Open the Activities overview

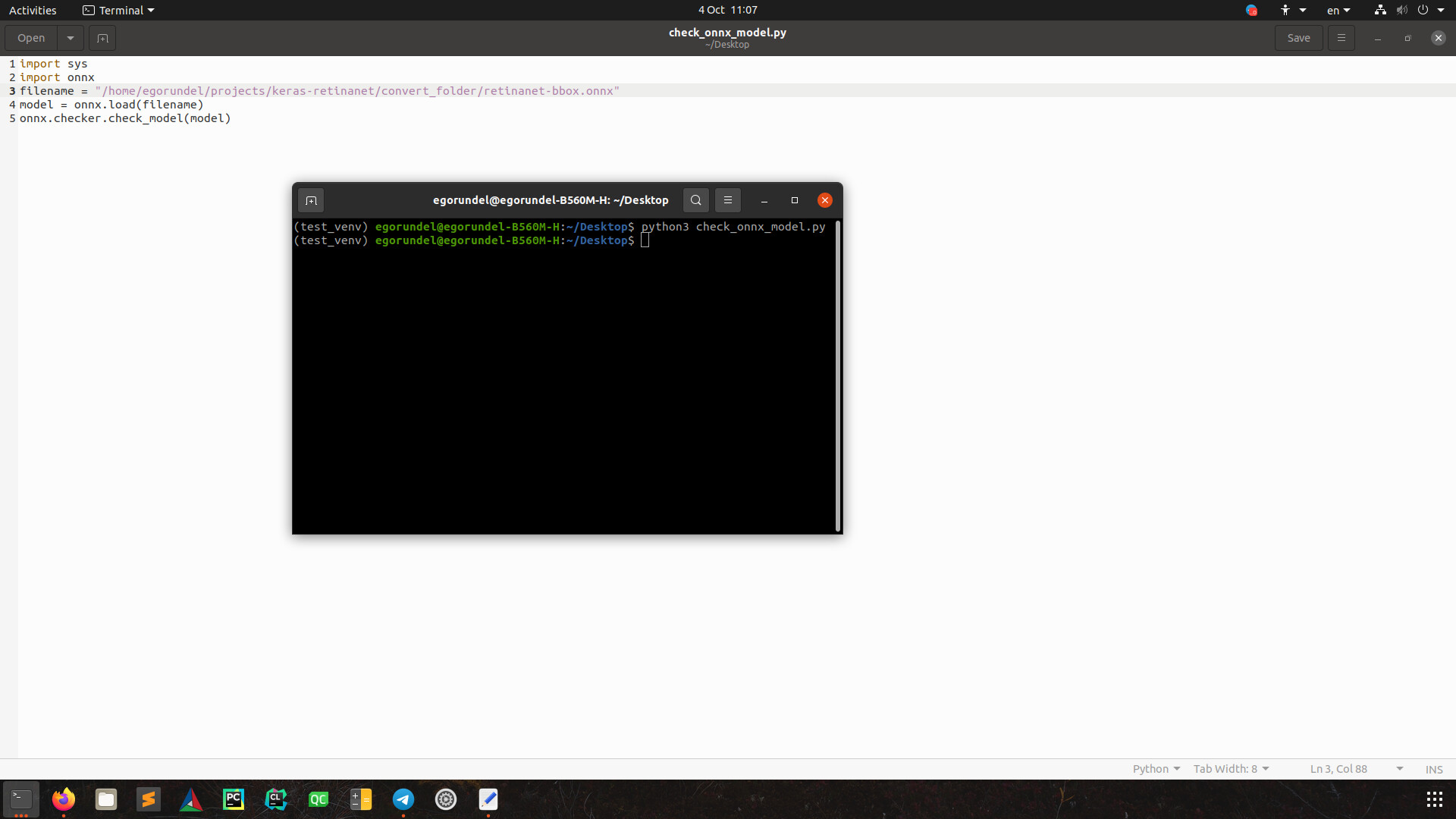pyautogui.click(x=33, y=10)
